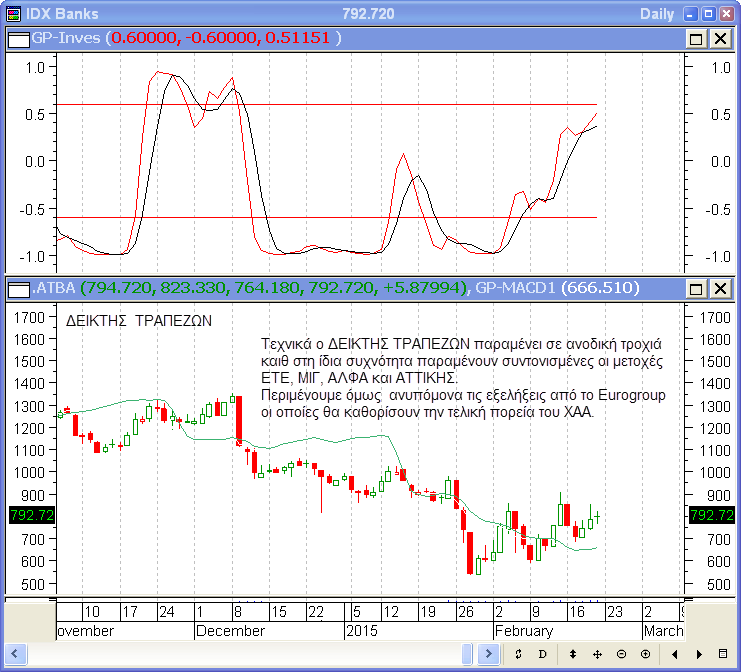Go to previous chart with left triangle

(675, 654)
